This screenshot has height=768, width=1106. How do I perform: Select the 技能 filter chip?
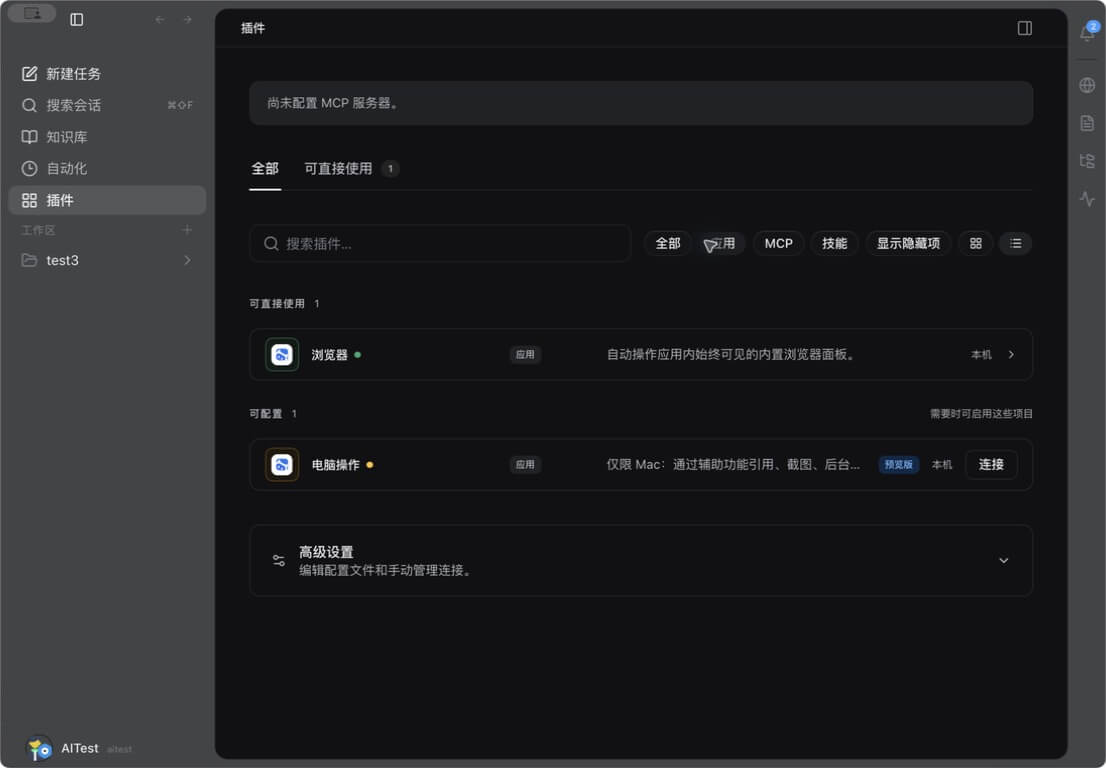pos(834,243)
